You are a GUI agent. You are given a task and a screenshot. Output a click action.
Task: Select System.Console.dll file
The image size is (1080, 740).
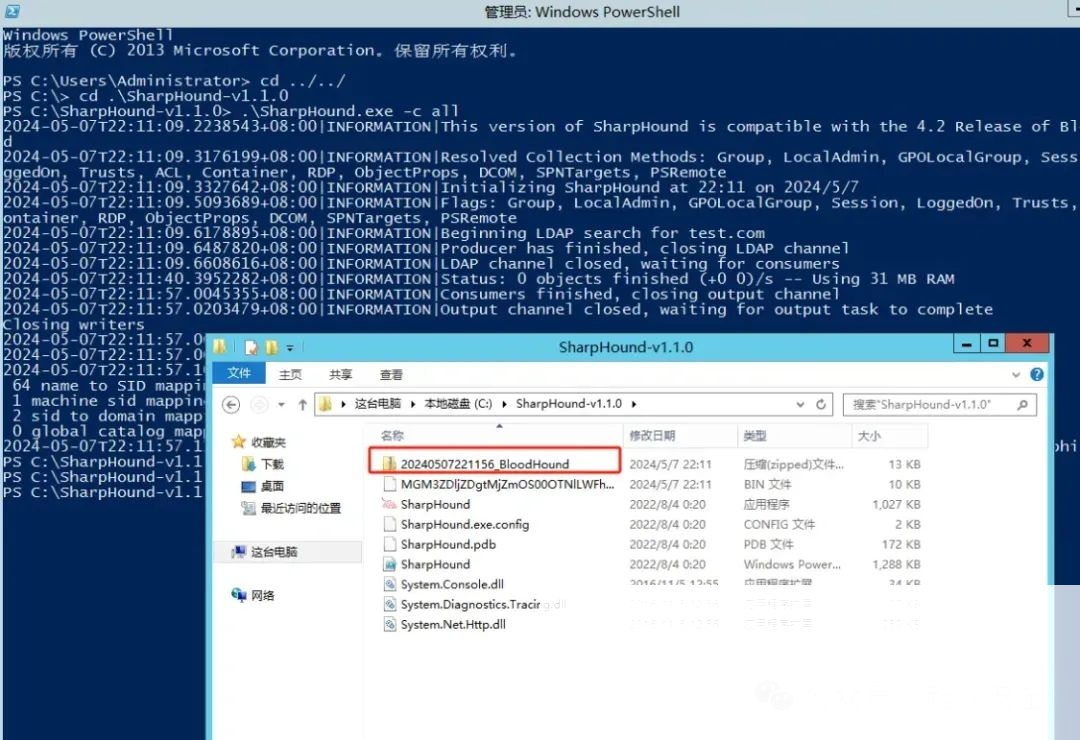[452, 584]
